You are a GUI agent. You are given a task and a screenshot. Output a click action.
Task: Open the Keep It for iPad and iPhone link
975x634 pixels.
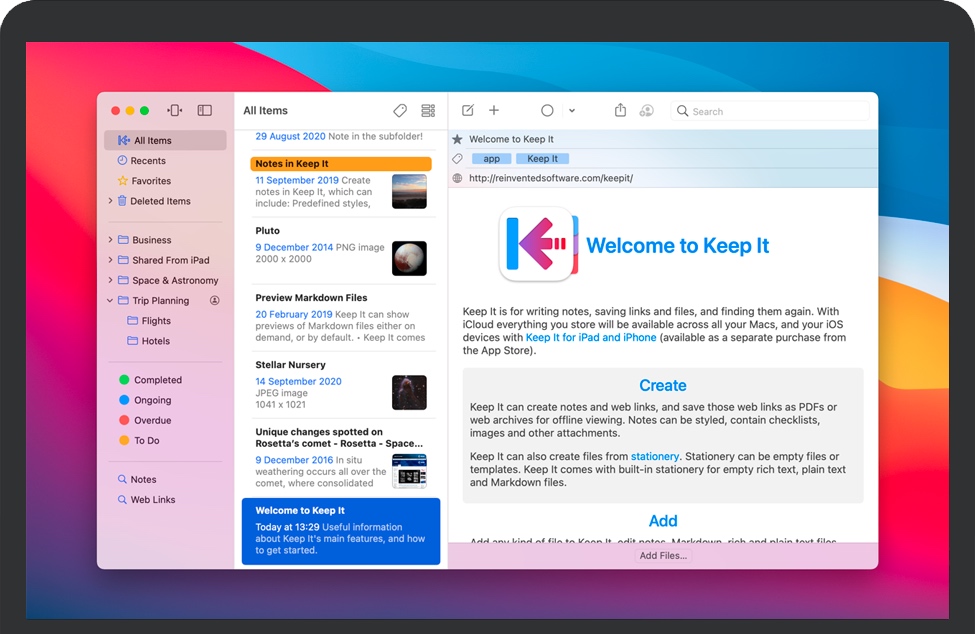tap(591, 338)
